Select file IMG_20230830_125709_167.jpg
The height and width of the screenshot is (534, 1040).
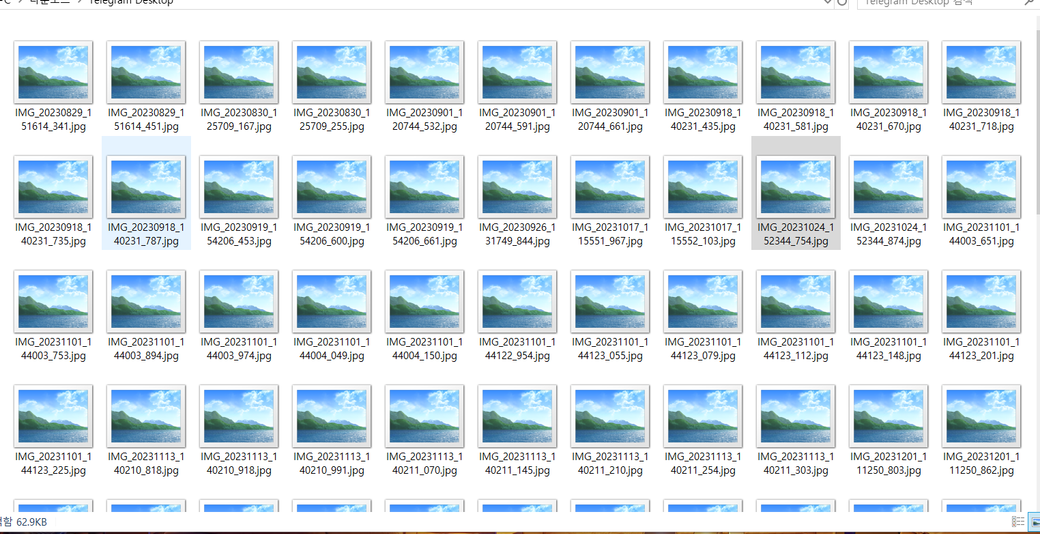pos(239,72)
